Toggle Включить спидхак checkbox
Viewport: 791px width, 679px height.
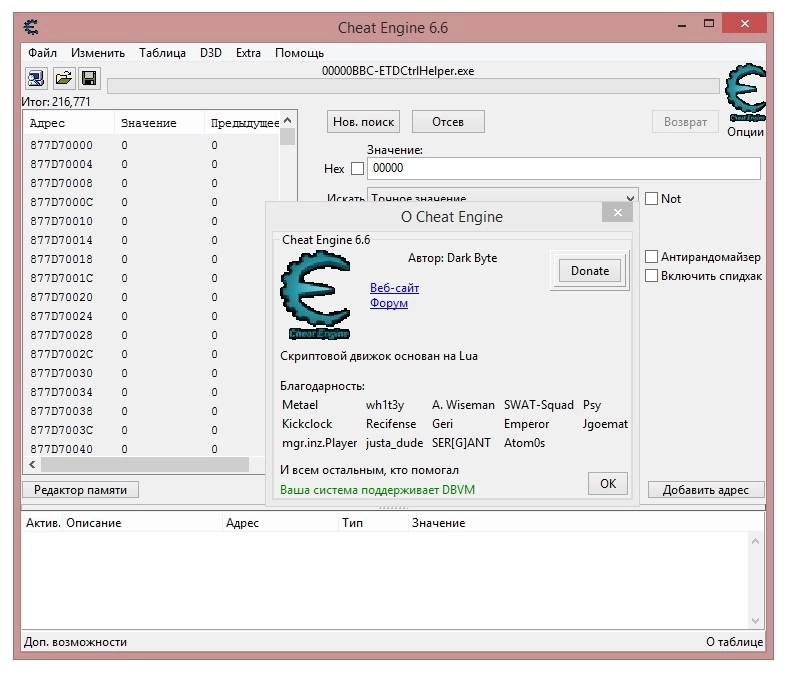(651, 276)
